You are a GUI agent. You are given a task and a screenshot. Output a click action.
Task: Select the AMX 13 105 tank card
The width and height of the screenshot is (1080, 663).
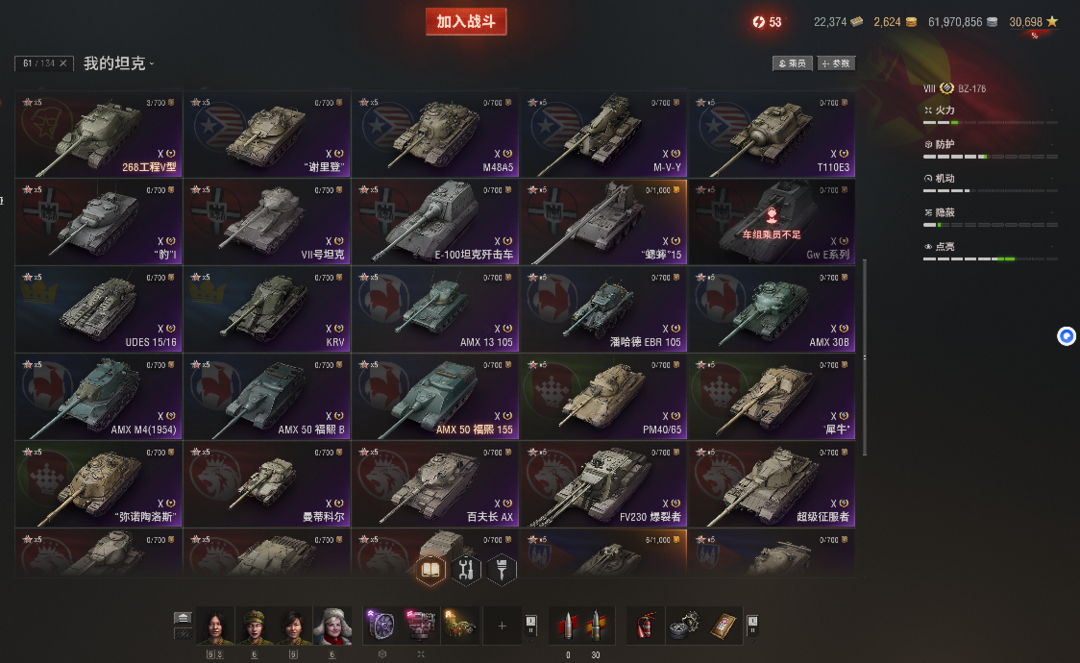click(x=435, y=310)
